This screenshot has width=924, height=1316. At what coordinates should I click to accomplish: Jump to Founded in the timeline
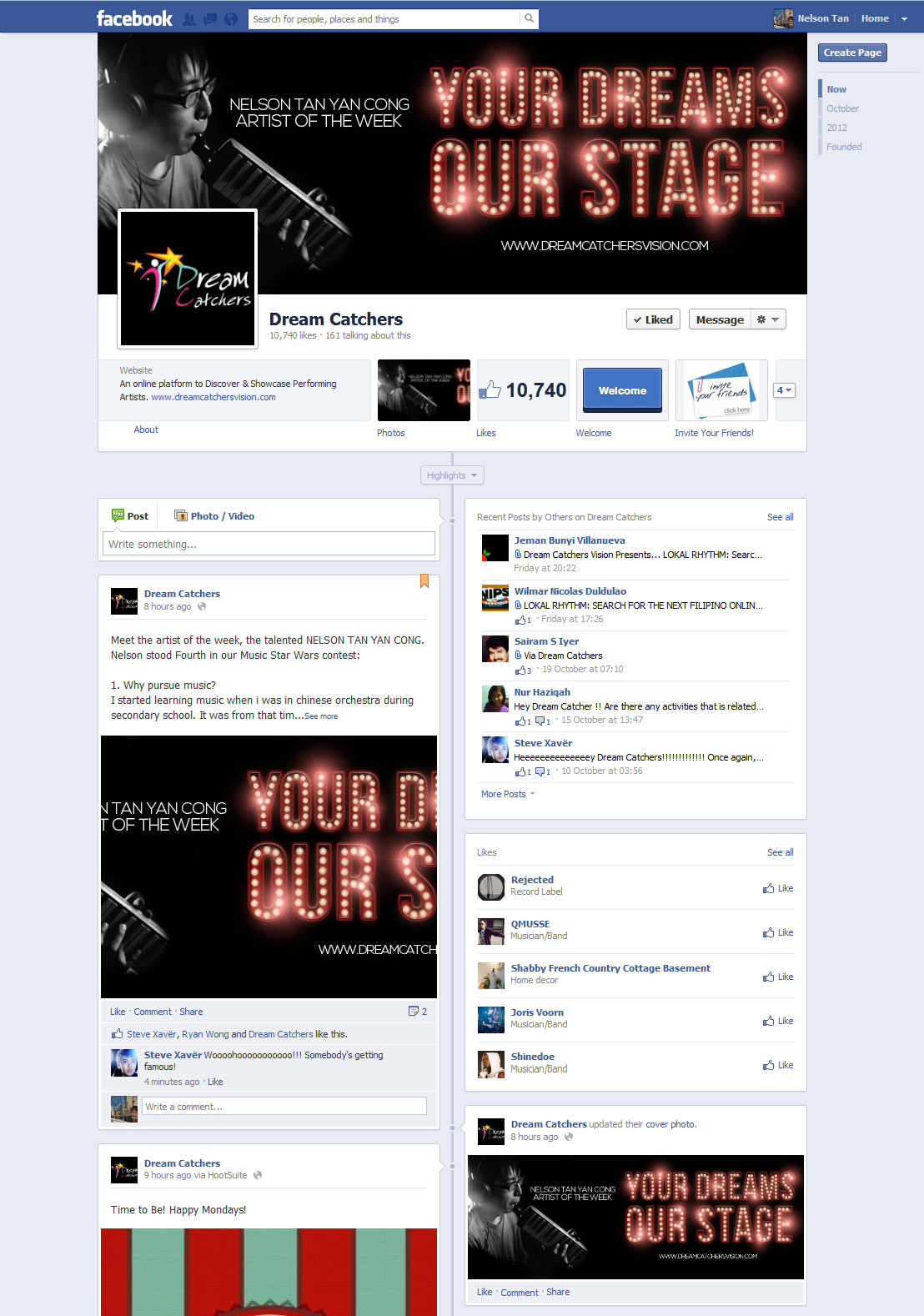[x=844, y=147]
